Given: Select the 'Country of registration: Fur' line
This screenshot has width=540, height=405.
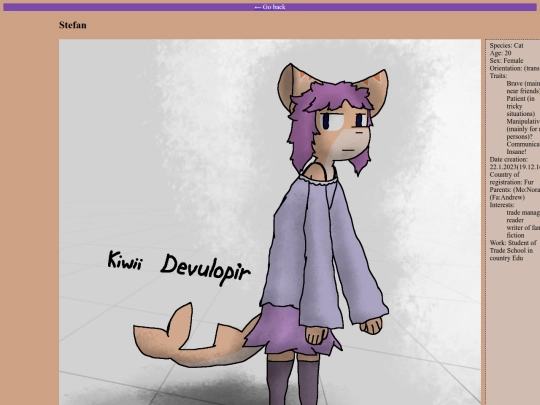Looking at the screenshot, I should coord(511,178).
